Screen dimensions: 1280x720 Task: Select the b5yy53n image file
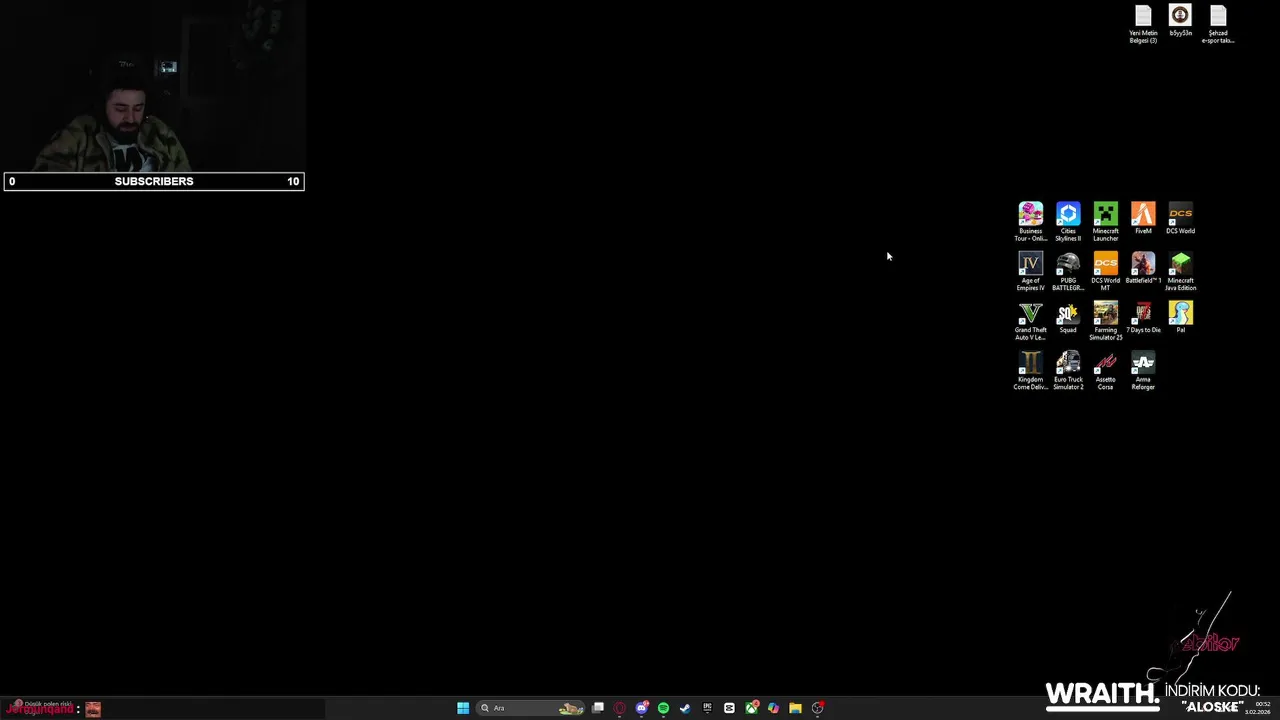[1180, 21]
